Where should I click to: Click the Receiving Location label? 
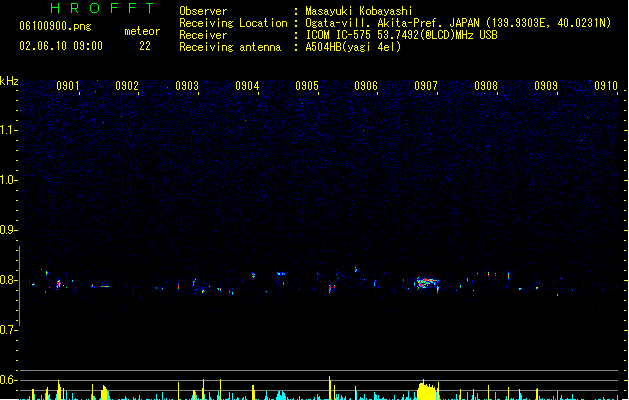tap(233, 23)
